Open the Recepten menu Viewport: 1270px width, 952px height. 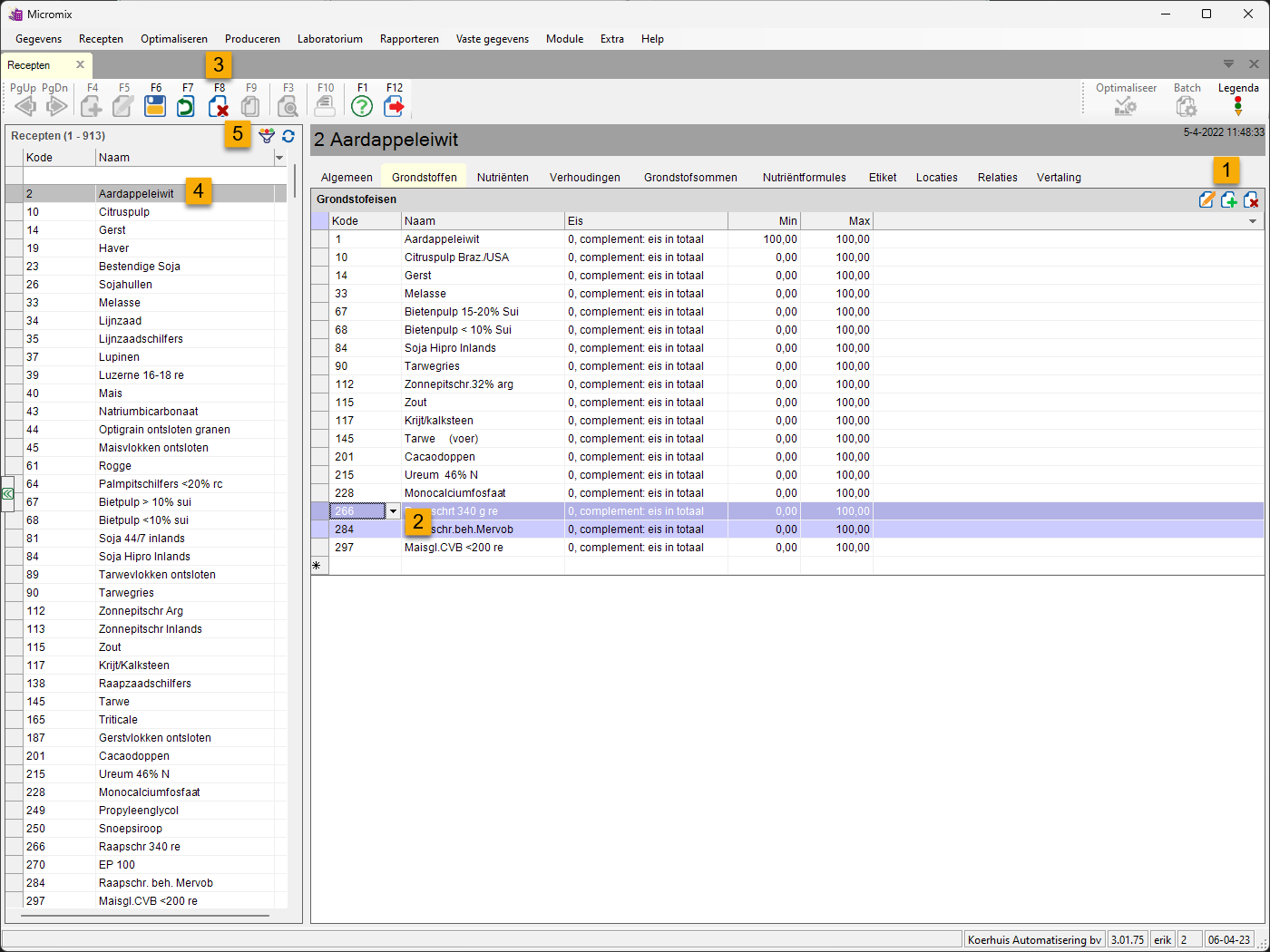101,39
